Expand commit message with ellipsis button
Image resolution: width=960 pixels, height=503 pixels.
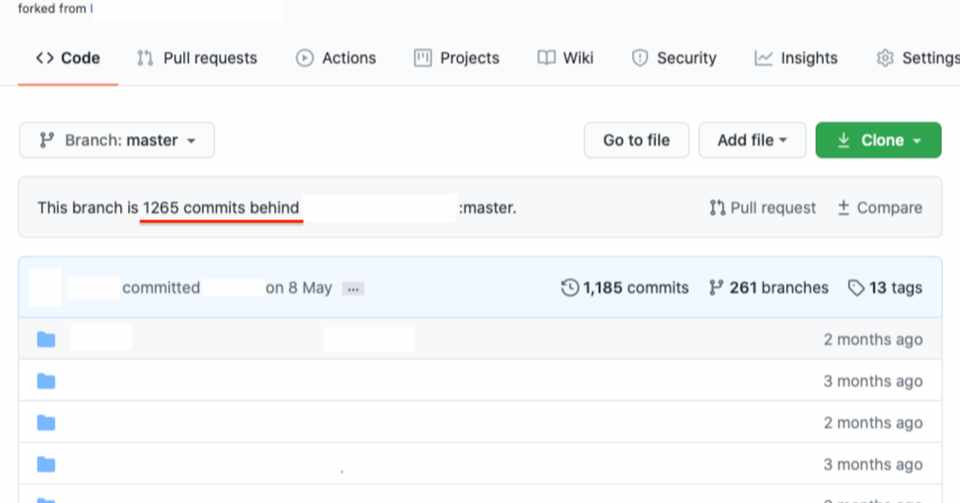pyautogui.click(x=353, y=289)
